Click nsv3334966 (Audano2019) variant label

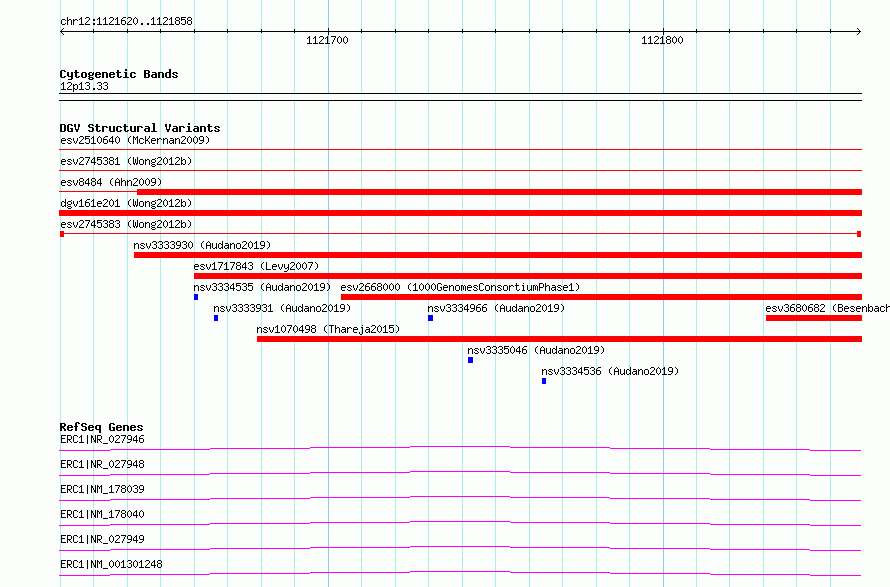(496, 308)
